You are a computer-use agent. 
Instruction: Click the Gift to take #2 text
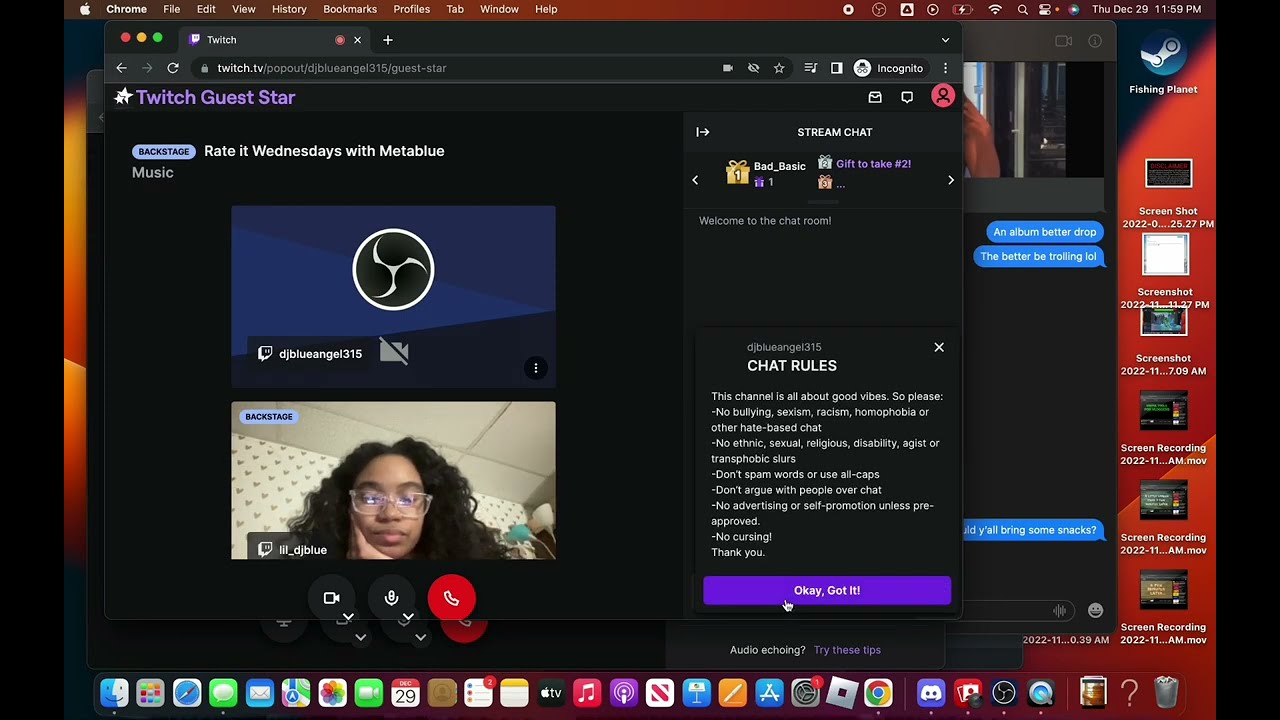[873, 164]
